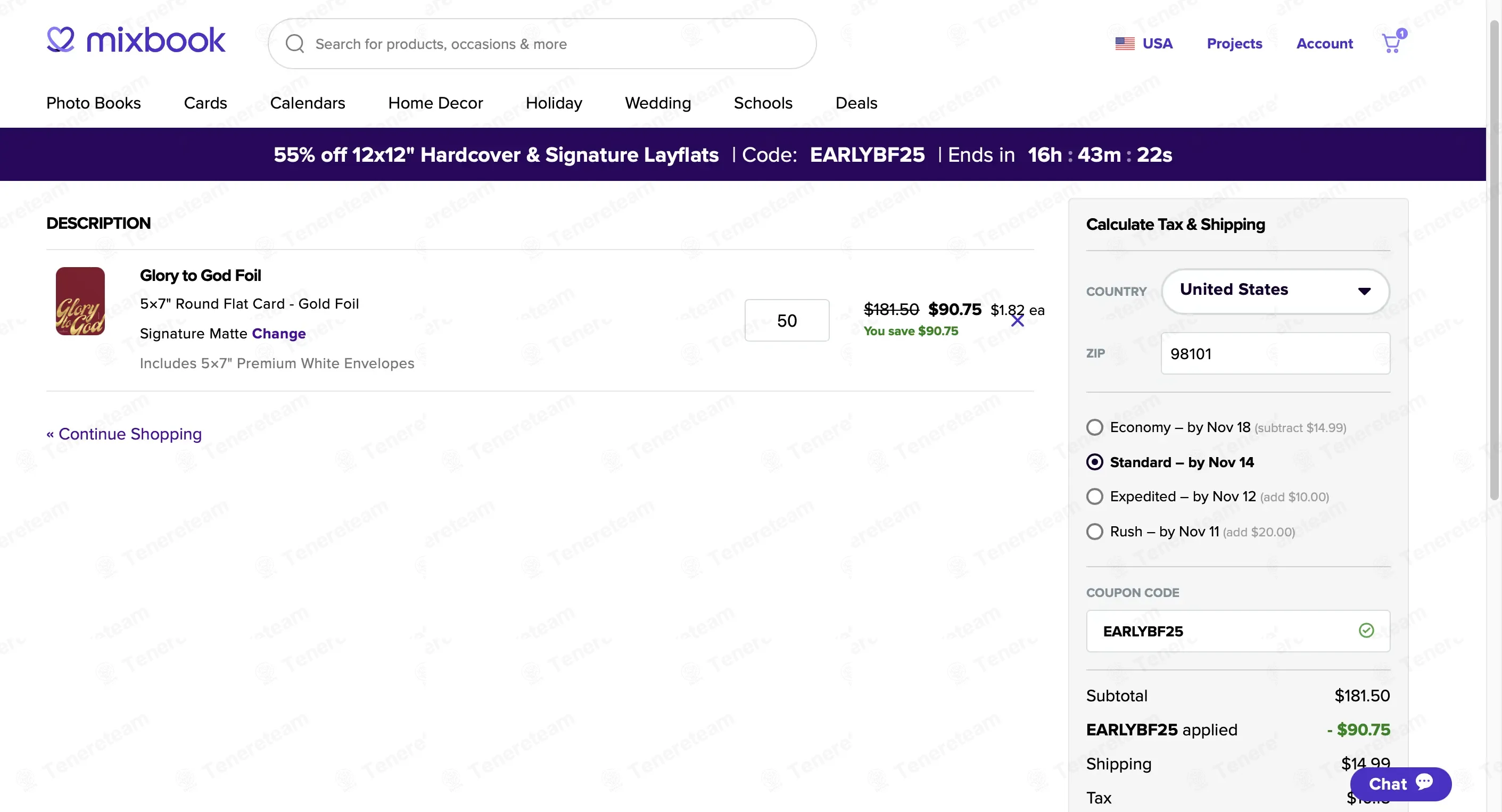Click the Glory to God Foil title
This screenshot has height=812, width=1502.
(200, 275)
